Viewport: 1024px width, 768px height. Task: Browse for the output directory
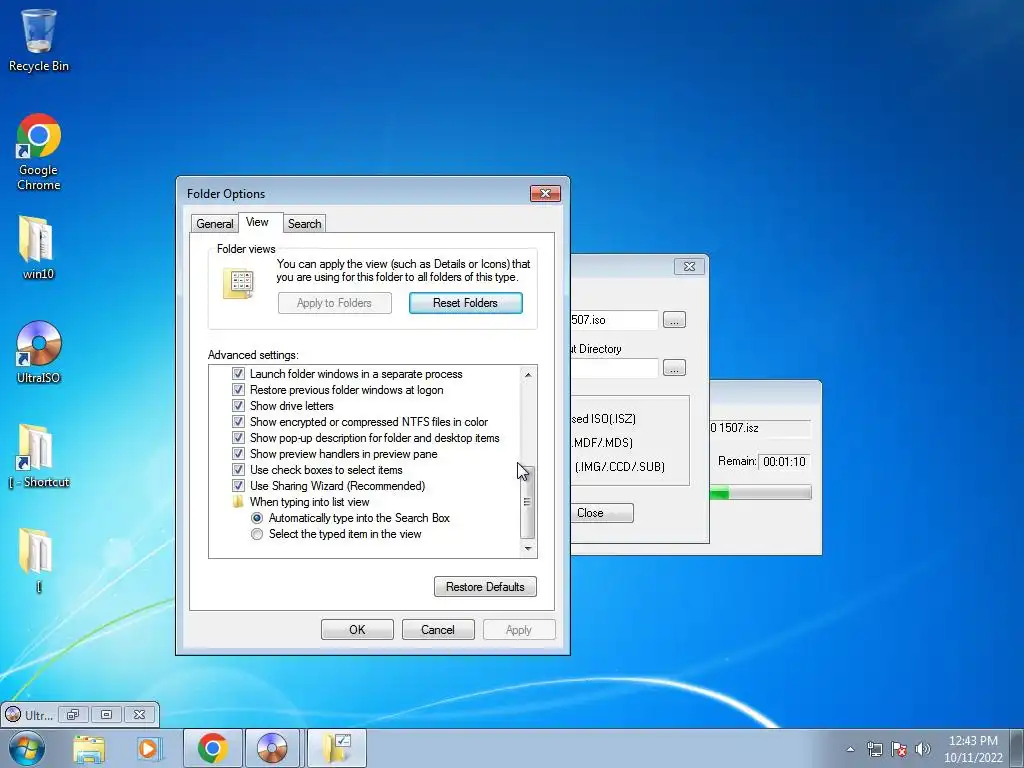(674, 368)
